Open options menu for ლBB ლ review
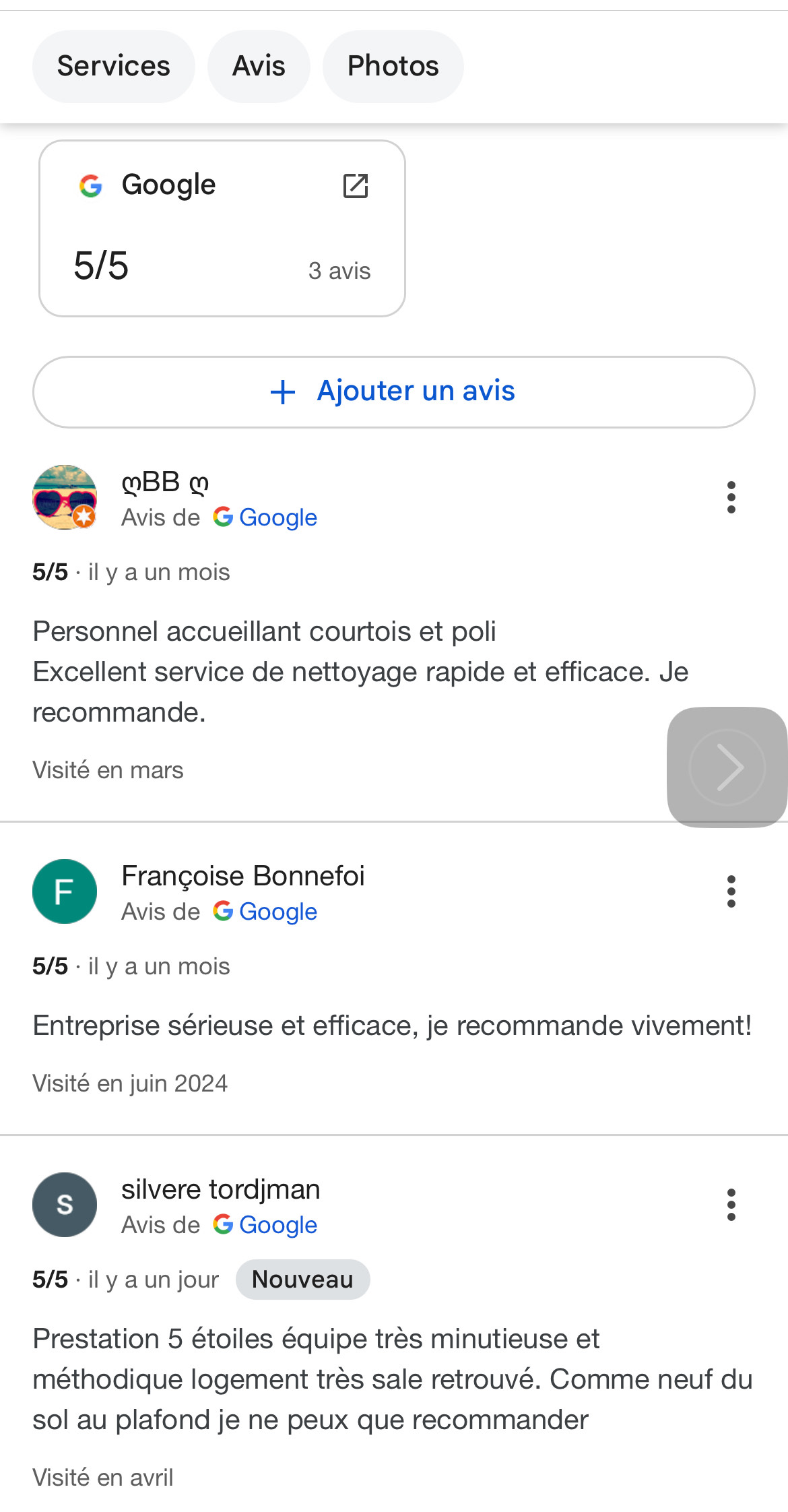The width and height of the screenshot is (788, 1512). [731, 497]
